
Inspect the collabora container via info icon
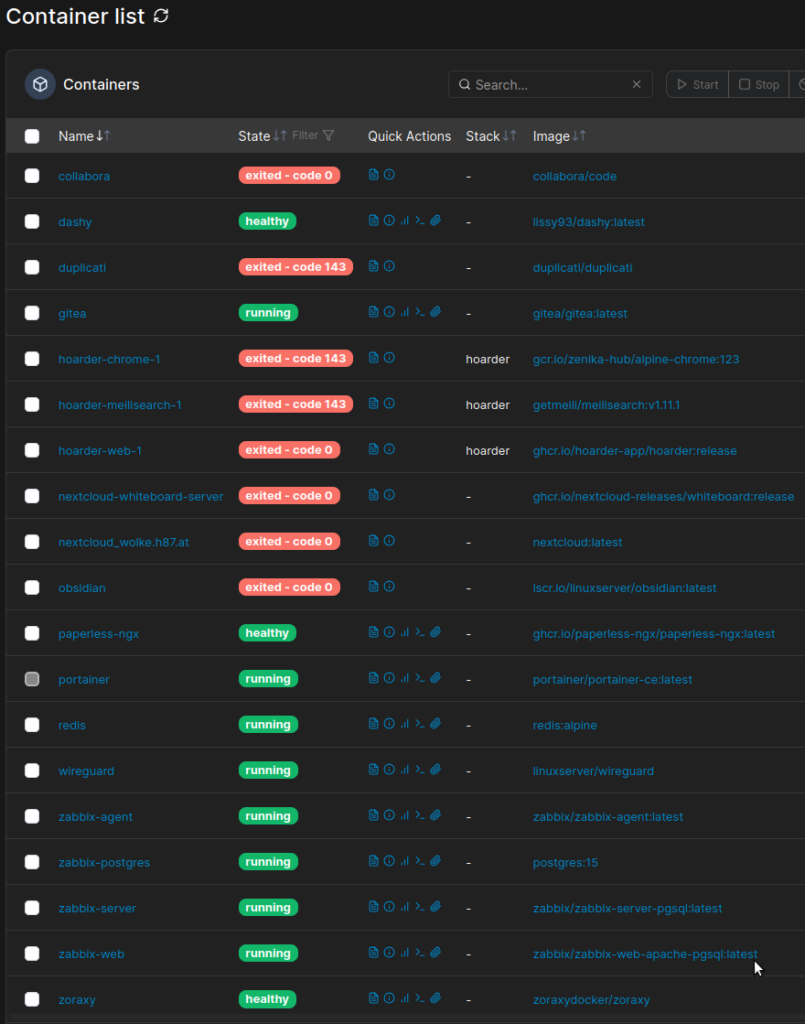tap(389, 174)
